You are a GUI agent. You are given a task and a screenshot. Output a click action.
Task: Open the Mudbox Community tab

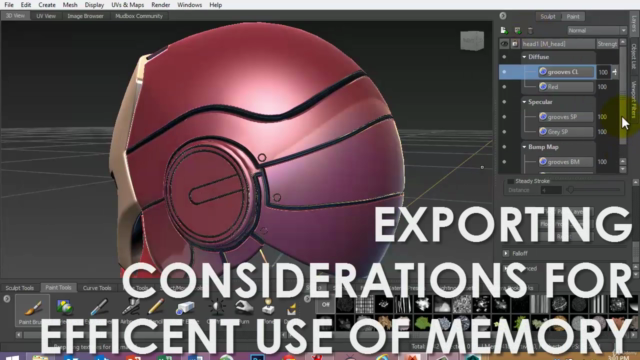tap(139, 16)
